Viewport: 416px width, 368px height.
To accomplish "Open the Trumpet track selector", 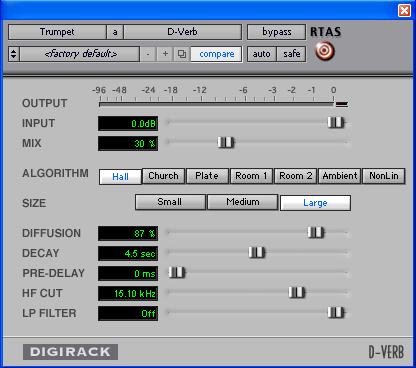I will pyautogui.click(x=57, y=32).
